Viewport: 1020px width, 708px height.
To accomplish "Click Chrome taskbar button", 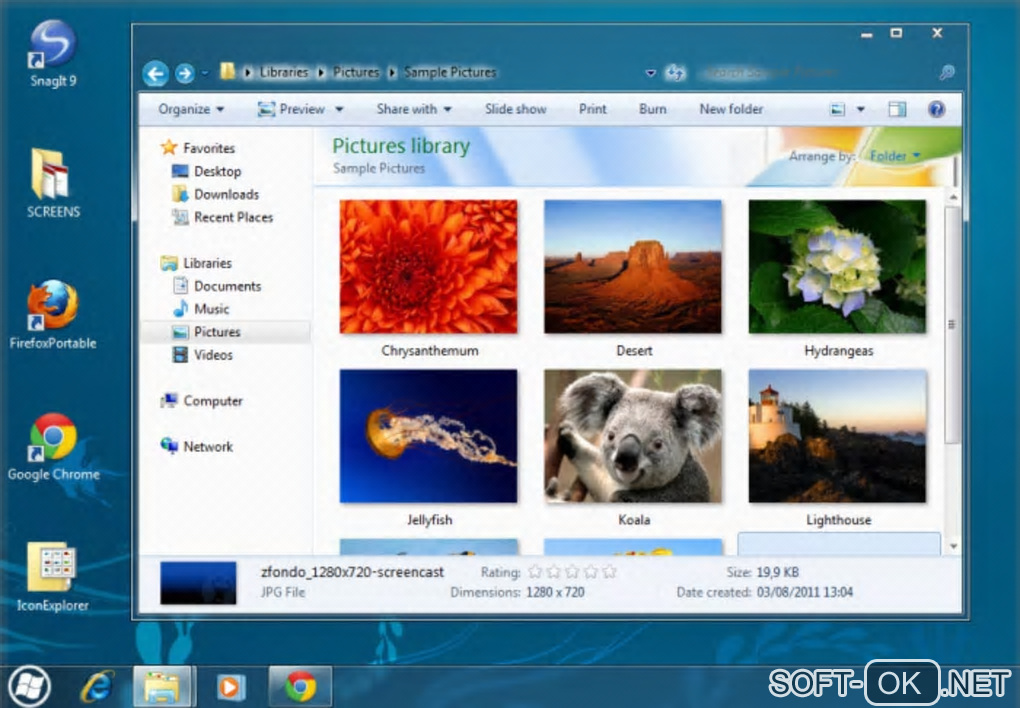I will (300, 687).
